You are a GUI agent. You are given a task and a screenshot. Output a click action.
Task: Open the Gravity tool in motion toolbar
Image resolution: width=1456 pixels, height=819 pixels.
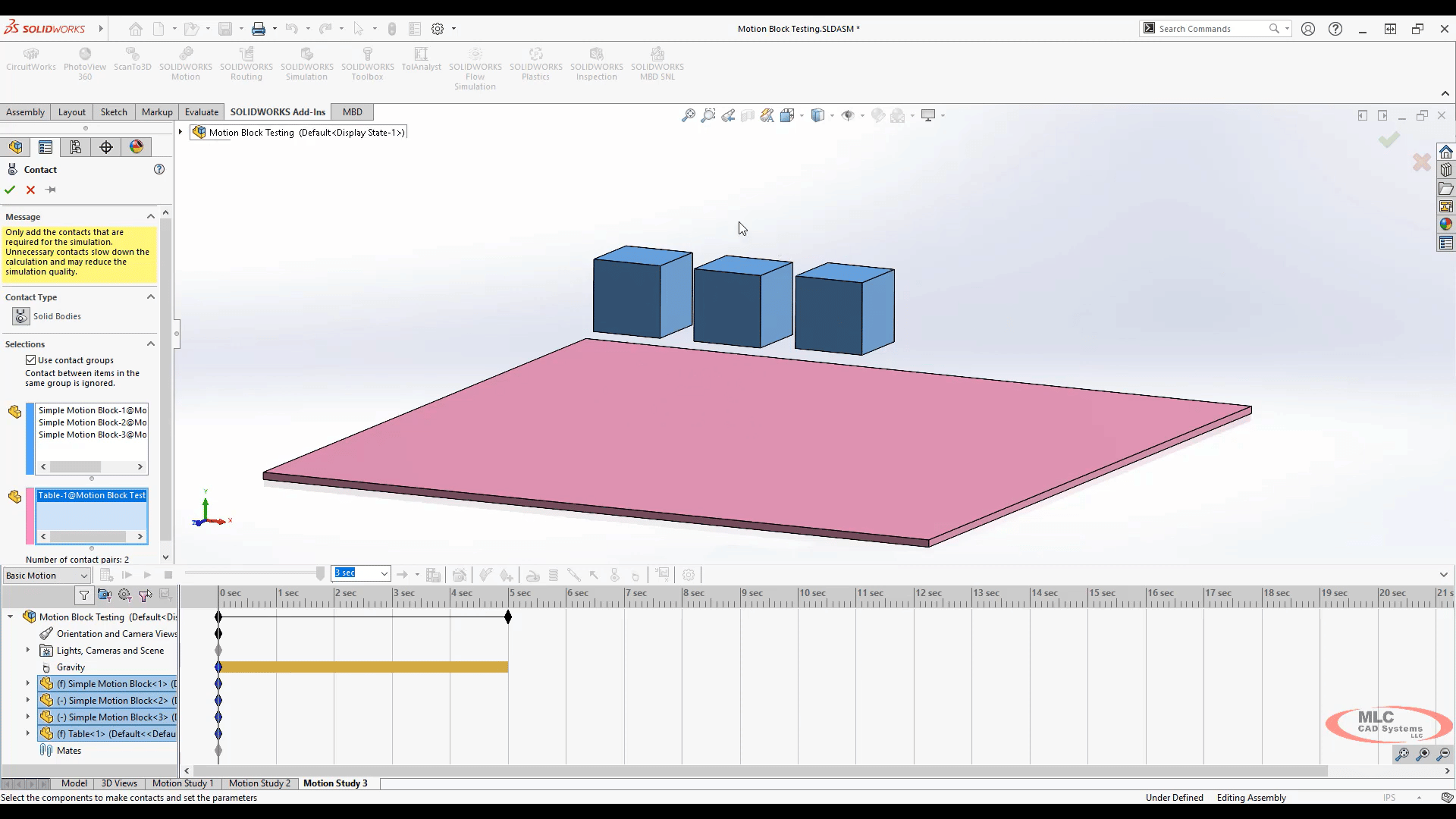click(635, 575)
